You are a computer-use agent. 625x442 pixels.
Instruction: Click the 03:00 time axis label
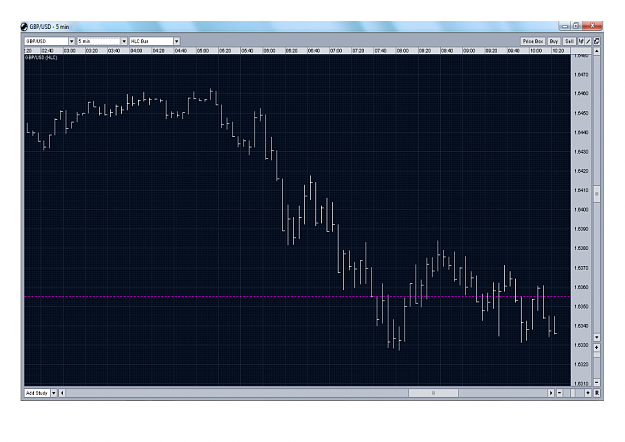pyautogui.click(x=70, y=51)
